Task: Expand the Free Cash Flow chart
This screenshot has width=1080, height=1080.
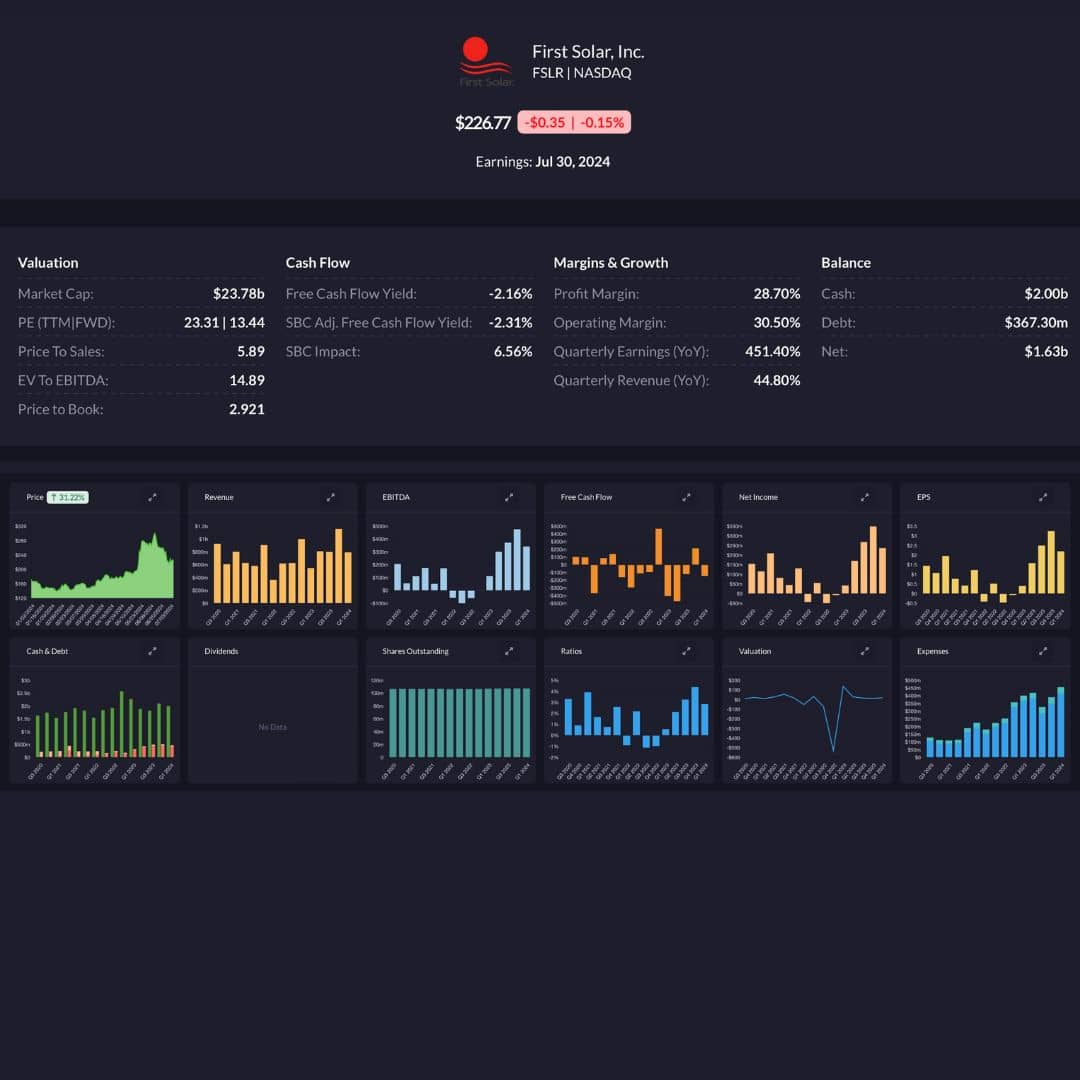Action: (x=686, y=497)
